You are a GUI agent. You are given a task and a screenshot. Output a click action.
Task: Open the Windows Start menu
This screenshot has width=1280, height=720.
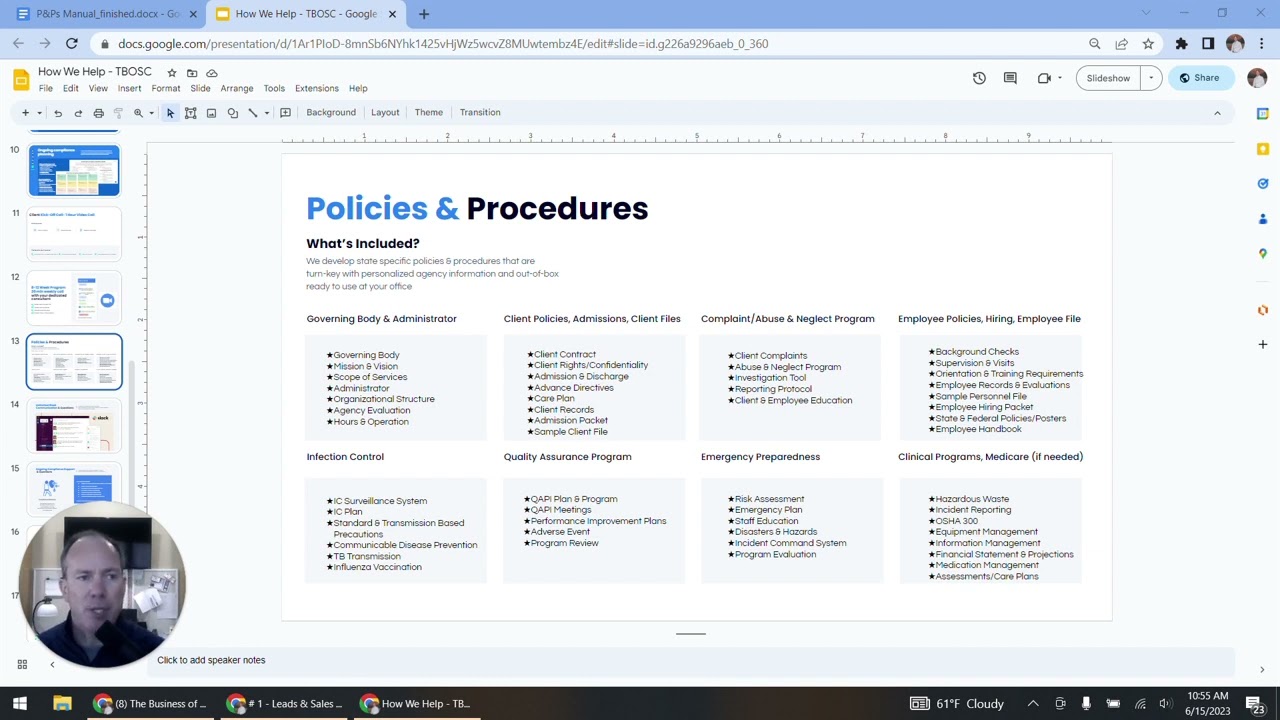tap(20, 704)
